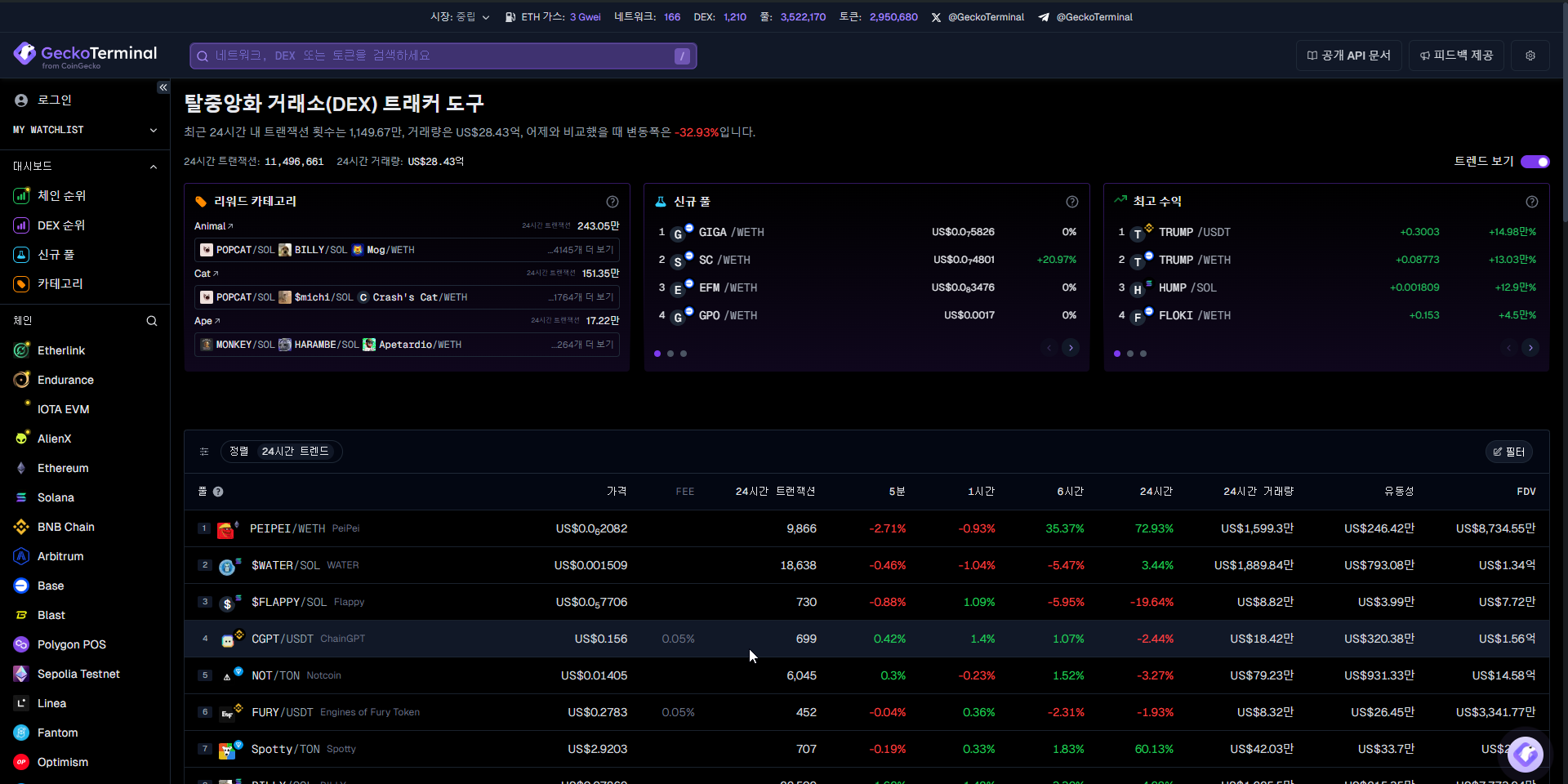Open NOT/TON Notcoin pool row
Image resolution: width=1568 pixels, height=784 pixels.
click(x=866, y=675)
